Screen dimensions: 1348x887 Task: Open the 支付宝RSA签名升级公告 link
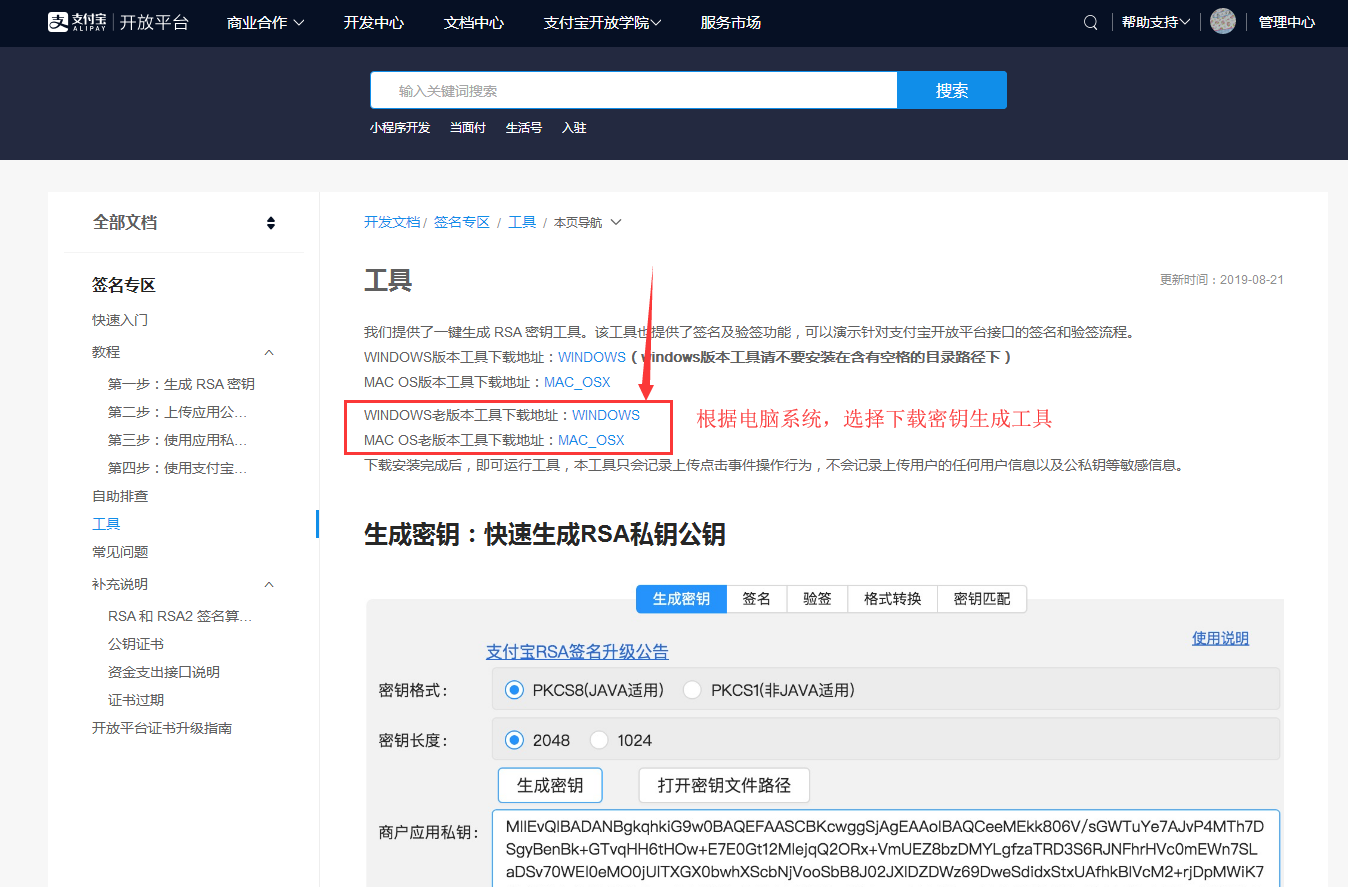pyautogui.click(x=577, y=652)
